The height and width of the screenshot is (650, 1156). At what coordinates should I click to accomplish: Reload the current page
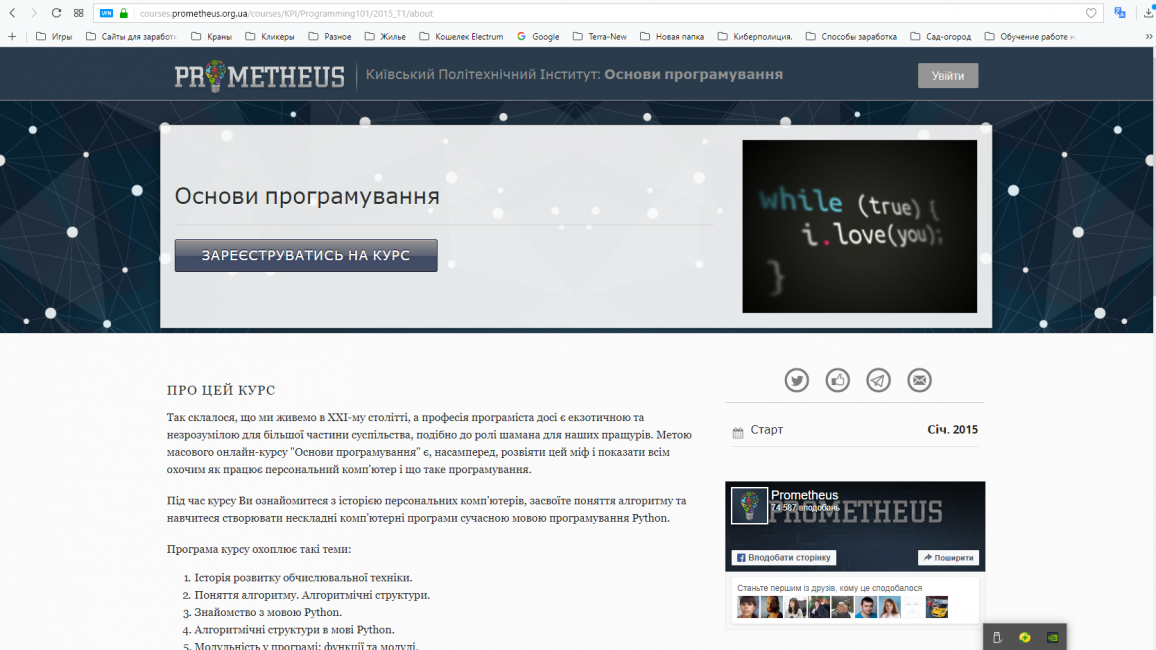[x=56, y=13]
